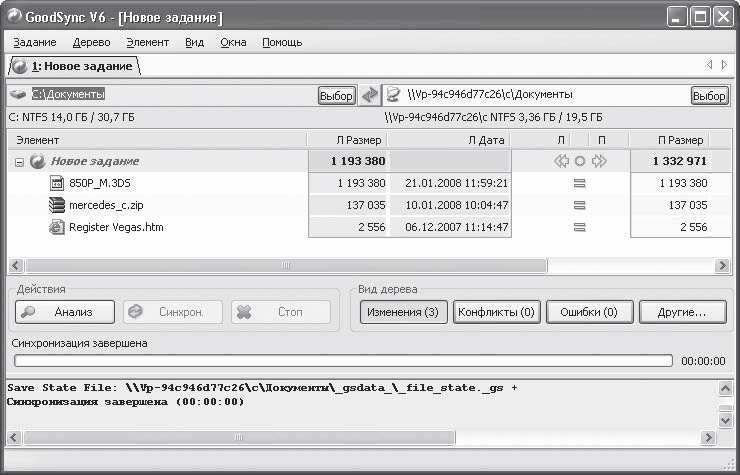Image resolution: width=740 pixels, height=475 pixels.
Task: Click the tab scroll right arrow
Action: pyautogui.click(x=724, y=65)
